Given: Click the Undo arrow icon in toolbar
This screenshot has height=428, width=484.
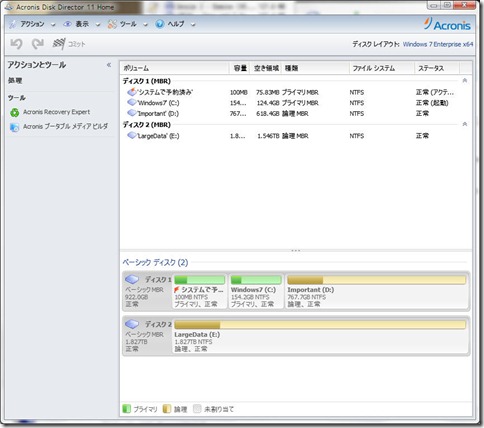Looking at the screenshot, I should [16, 44].
